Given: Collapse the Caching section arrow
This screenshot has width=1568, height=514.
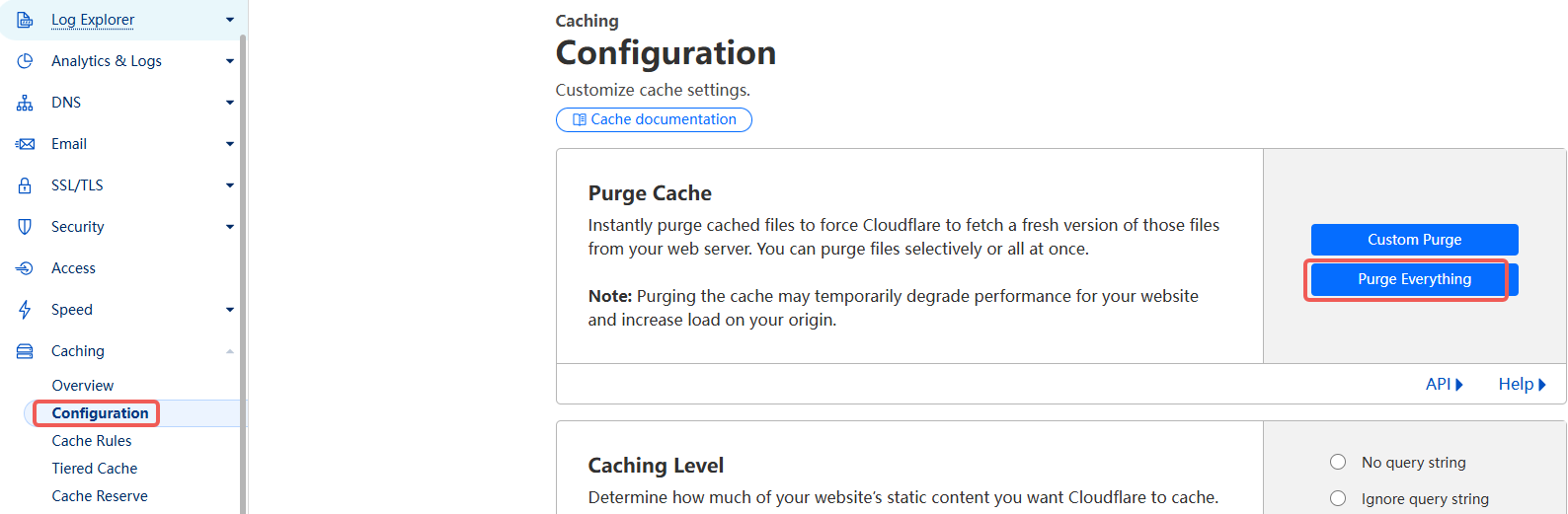Looking at the screenshot, I should [x=230, y=351].
